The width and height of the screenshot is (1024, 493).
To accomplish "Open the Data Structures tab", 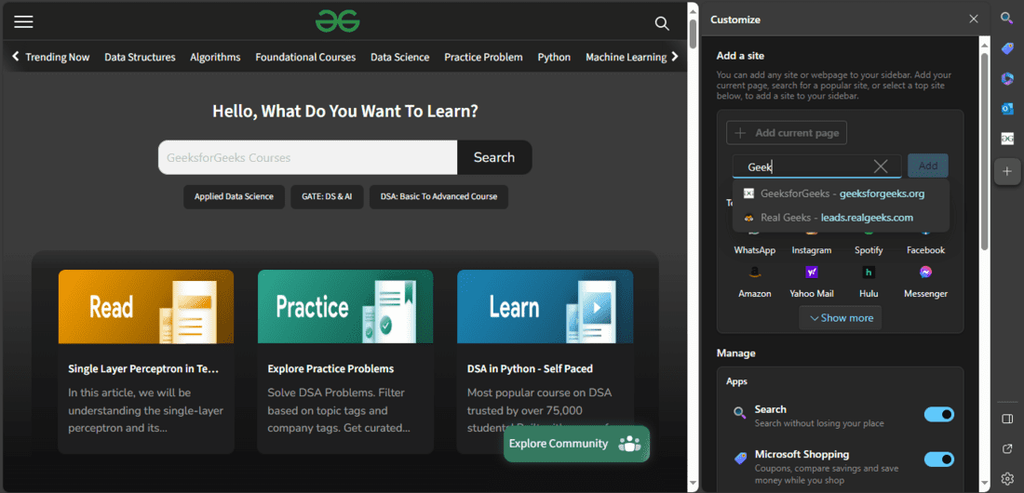I will tap(140, 57).
